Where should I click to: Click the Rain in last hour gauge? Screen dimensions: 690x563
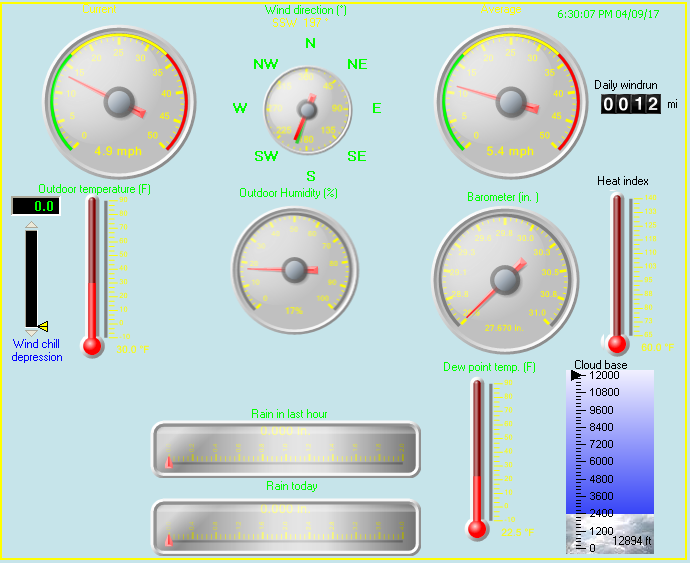286,449
